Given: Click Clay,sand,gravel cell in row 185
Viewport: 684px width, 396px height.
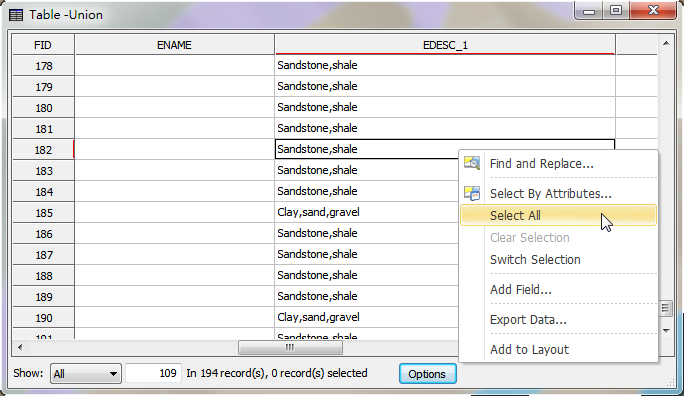Looking at the screenshot, I should [x=366, y=212].
